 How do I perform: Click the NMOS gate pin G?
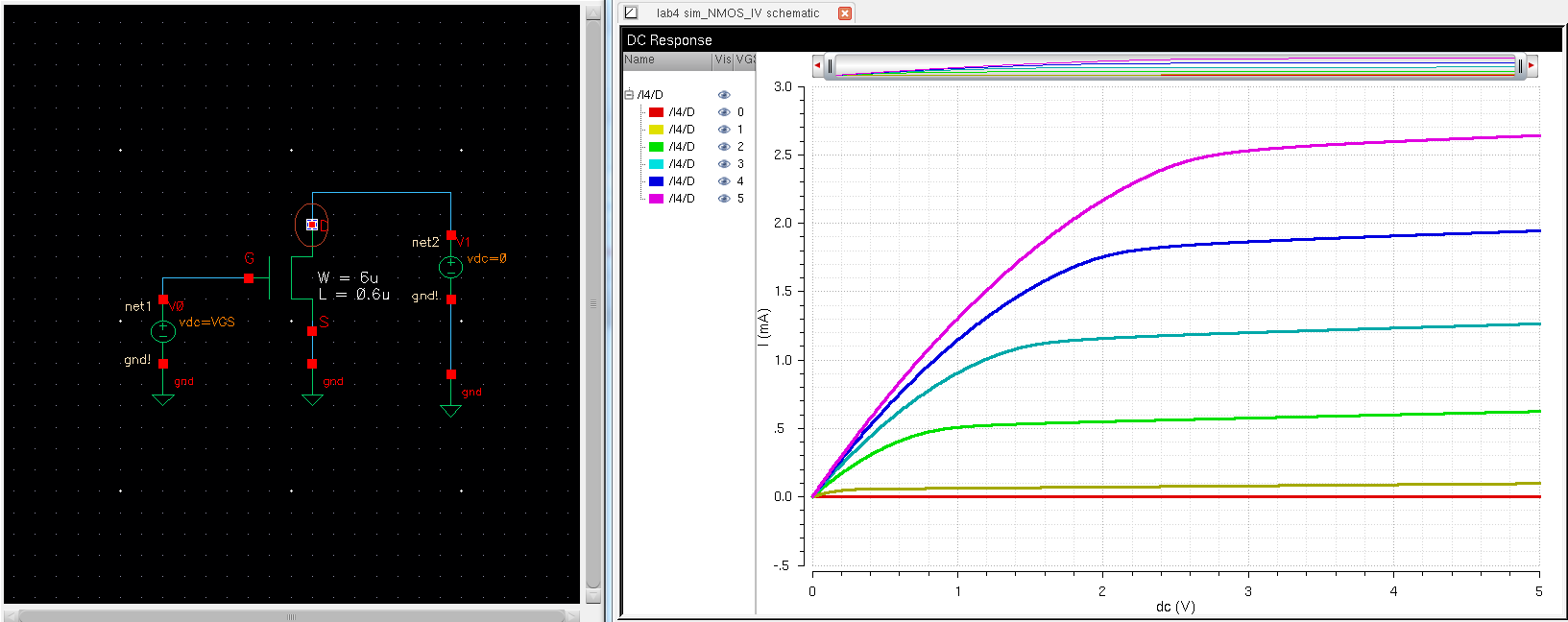click(x=249, y=278)
